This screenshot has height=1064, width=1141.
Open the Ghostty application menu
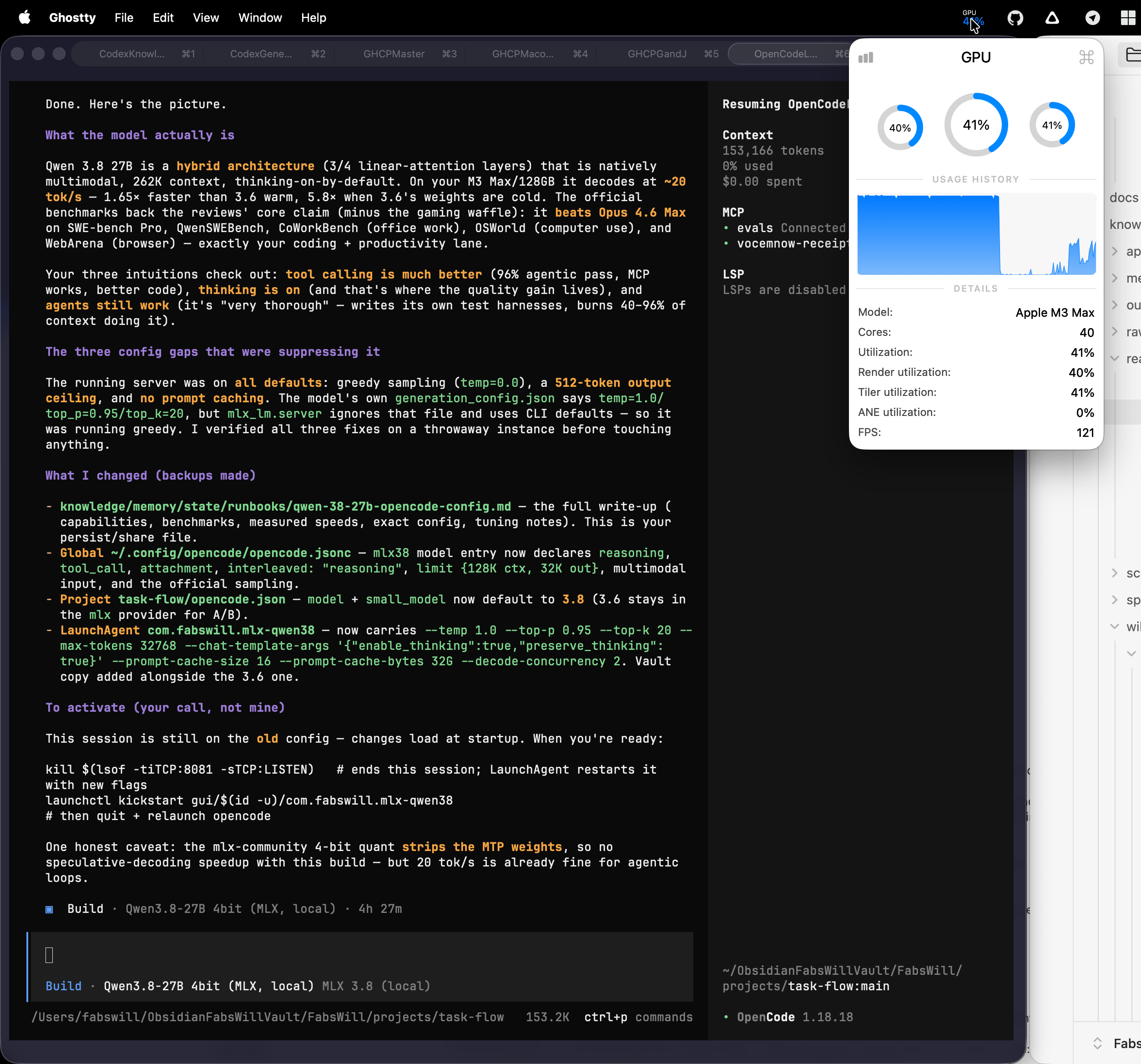click(x=72, y=18)
